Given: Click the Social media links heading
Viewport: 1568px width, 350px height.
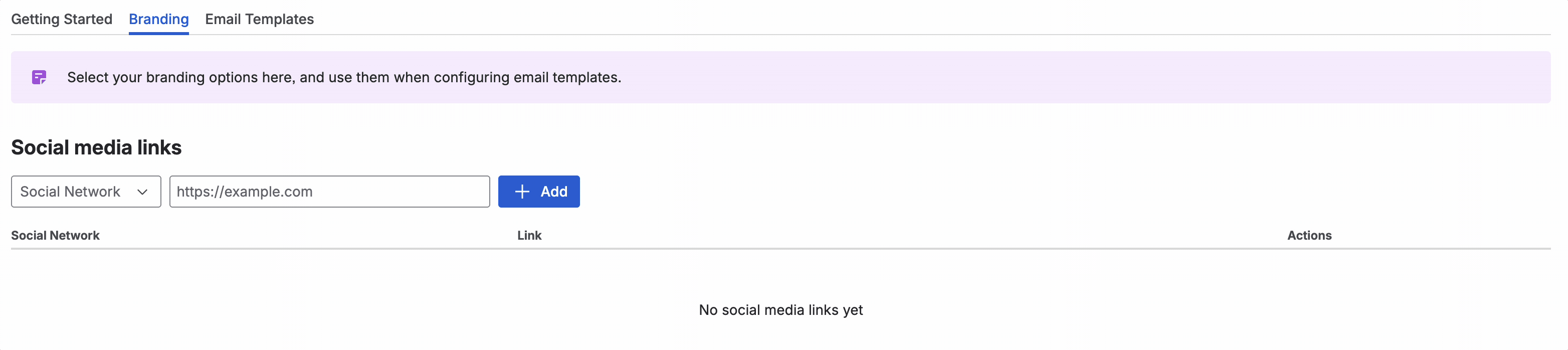Looking at the screenshot, I should pyautogui.click(x=96, y=147).
